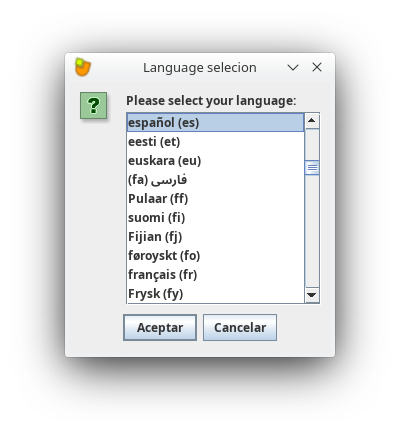Select Frysk (fy) in the list
Viewport: 400px width, 434px height.
[x=215, y=294]
